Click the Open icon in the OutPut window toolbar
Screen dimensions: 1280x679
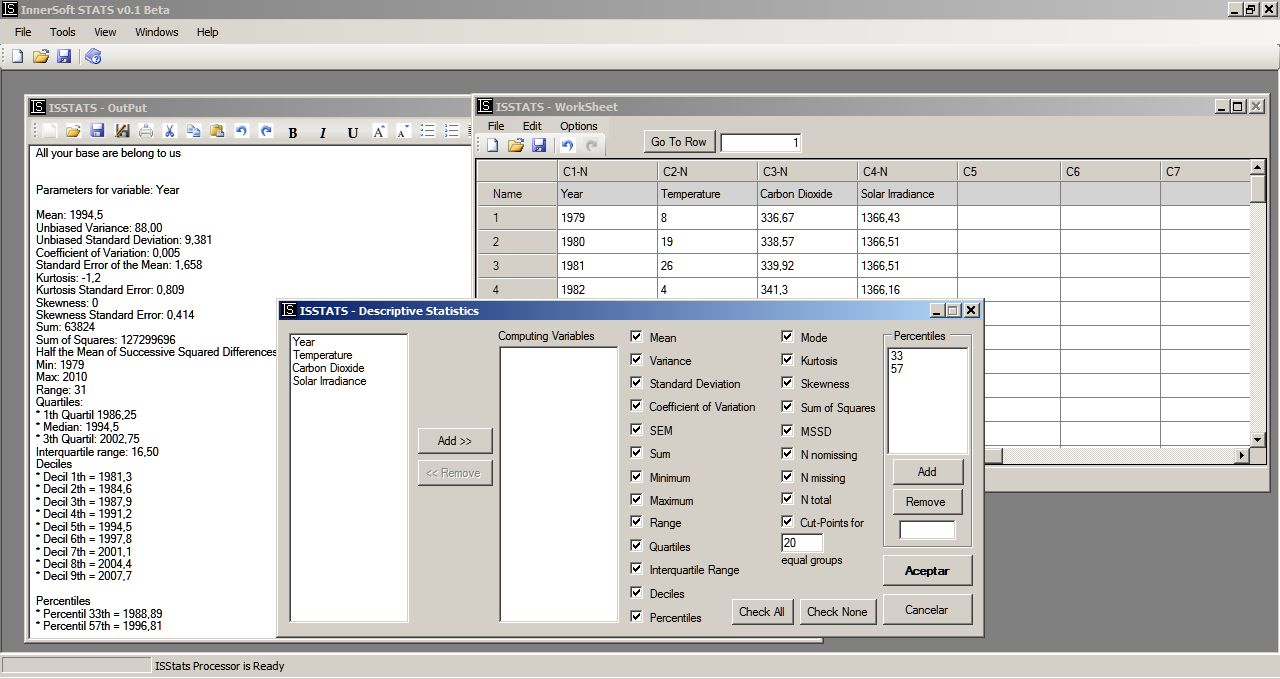[x=73, y=131]
